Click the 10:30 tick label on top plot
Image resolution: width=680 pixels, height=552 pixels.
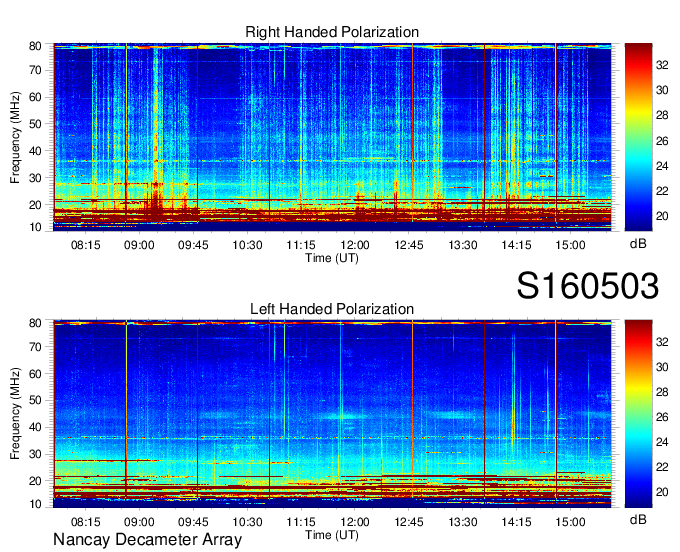pyautogui.click(x=247, y=245)
